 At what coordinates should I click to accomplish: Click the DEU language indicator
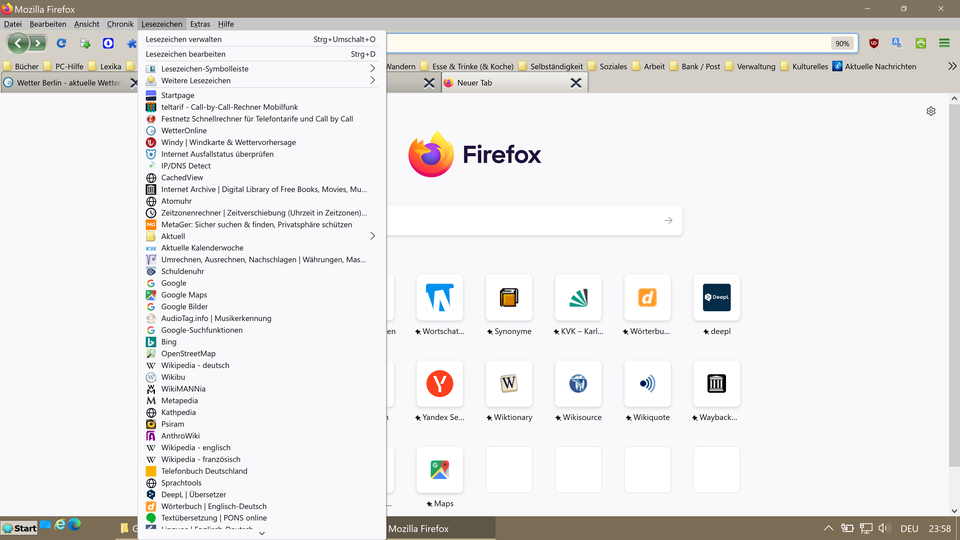[x=909, y=528]
